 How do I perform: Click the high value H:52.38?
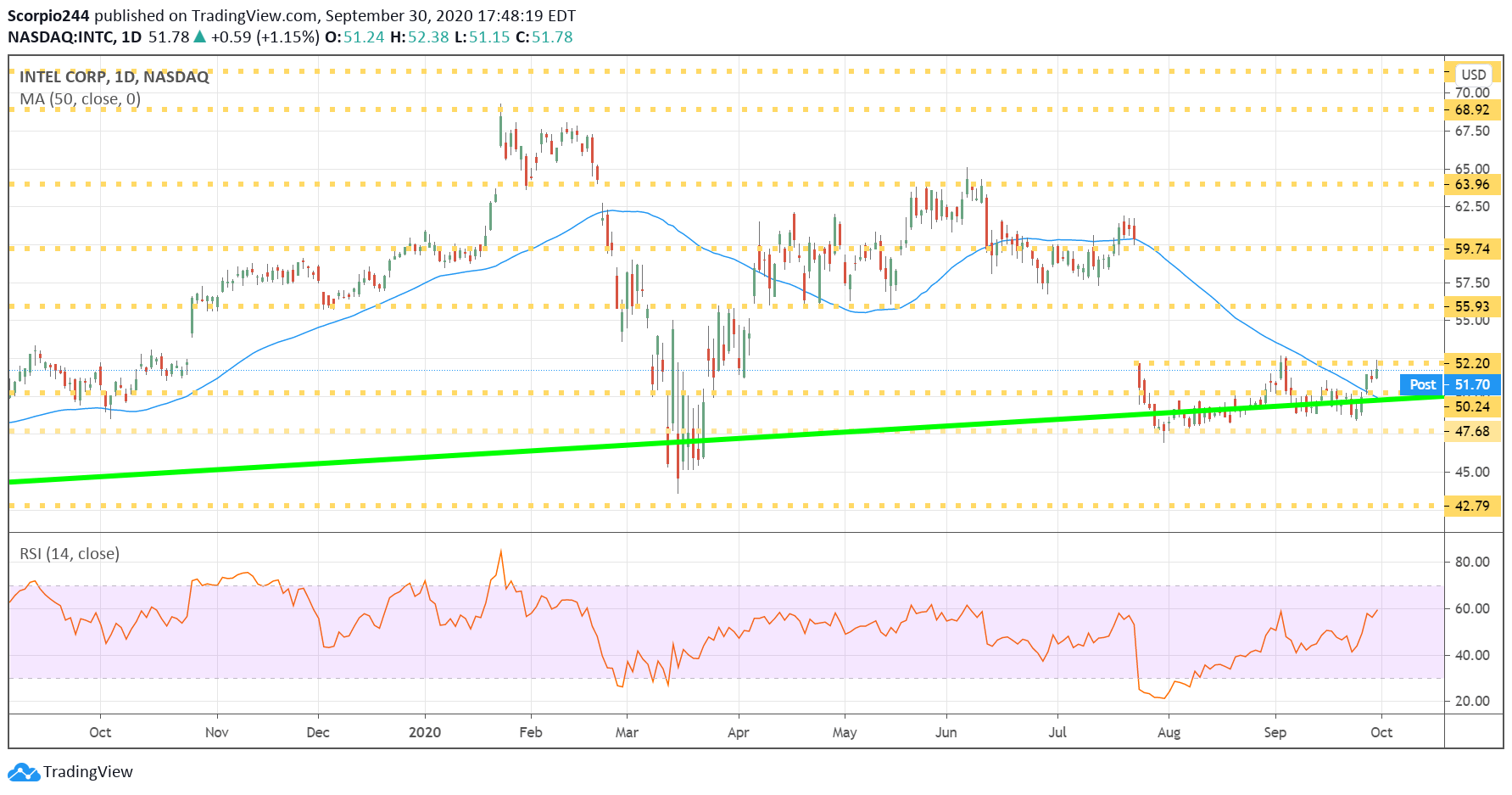419,37
